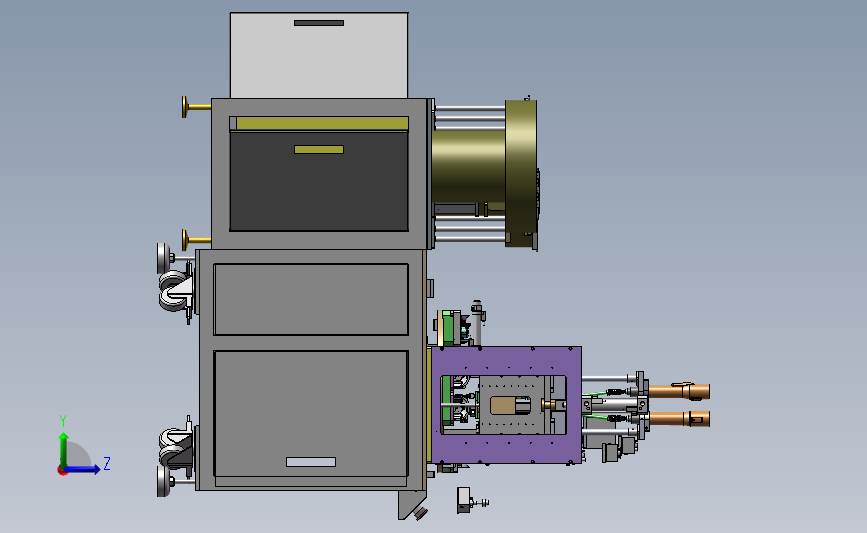867x533 pixels.
Task: Select the lower leveling foot pad
Action: [163, 481]
